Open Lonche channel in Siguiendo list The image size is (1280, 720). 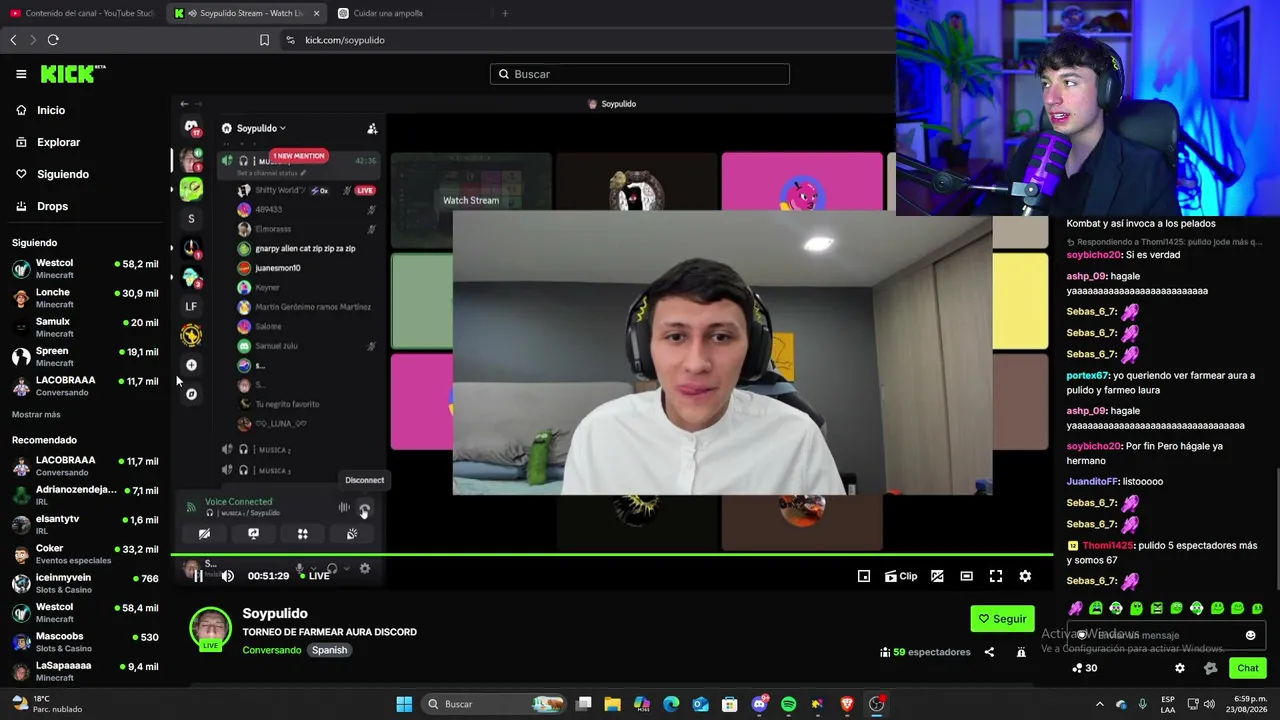85,298
